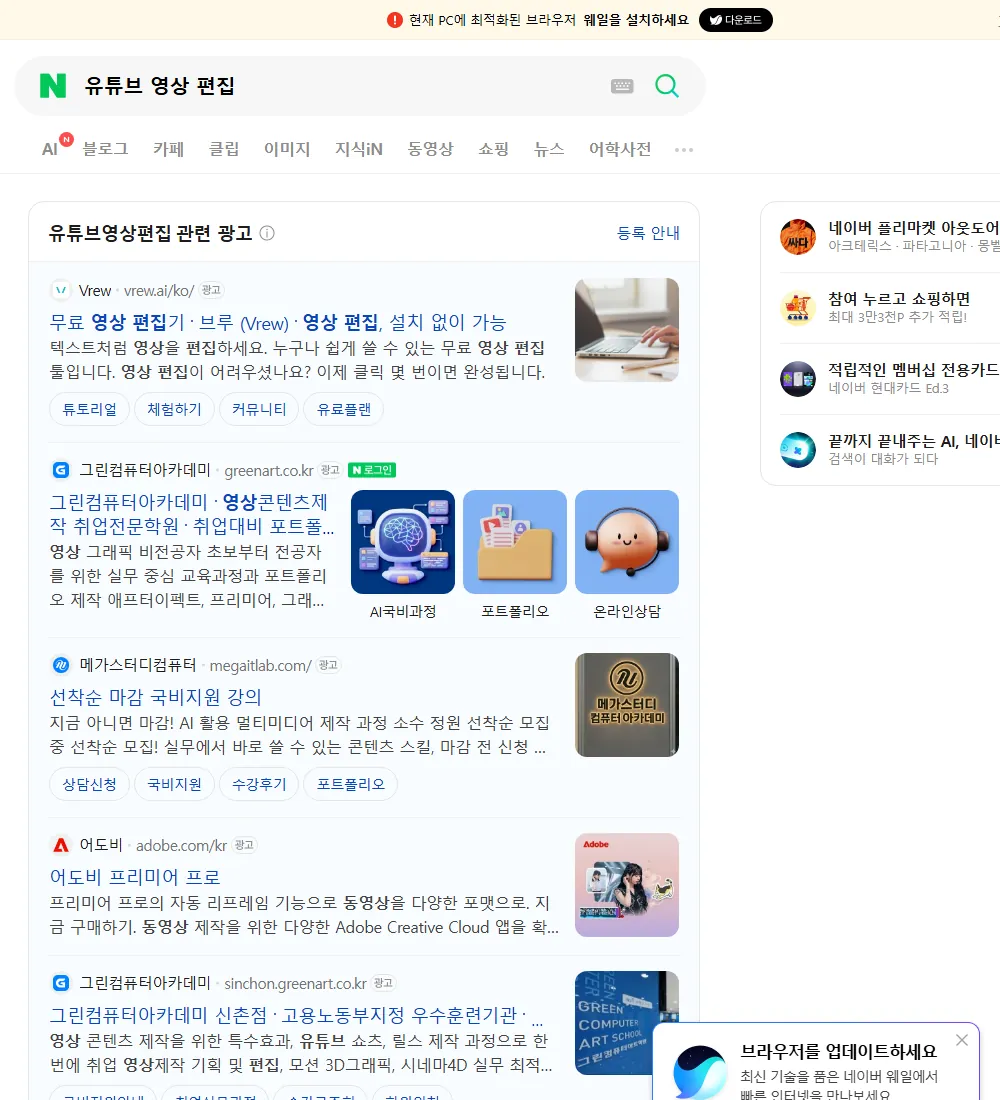Open the 포트폴리오 folder thumbnail
Image resolution: width=1000 pixels, height=1100 pixels.
coord(514,542)
